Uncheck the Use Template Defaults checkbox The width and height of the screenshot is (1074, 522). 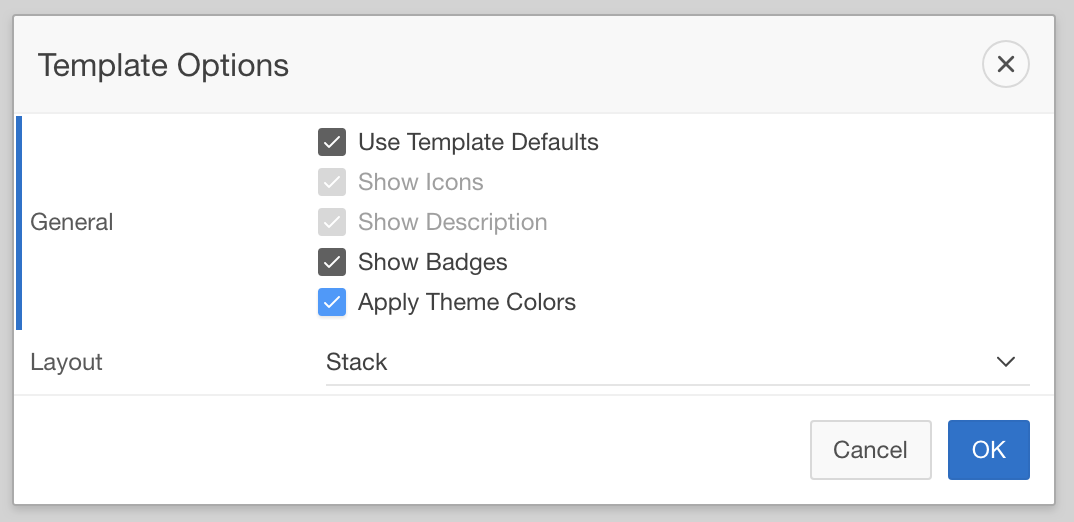pos(332,142)
